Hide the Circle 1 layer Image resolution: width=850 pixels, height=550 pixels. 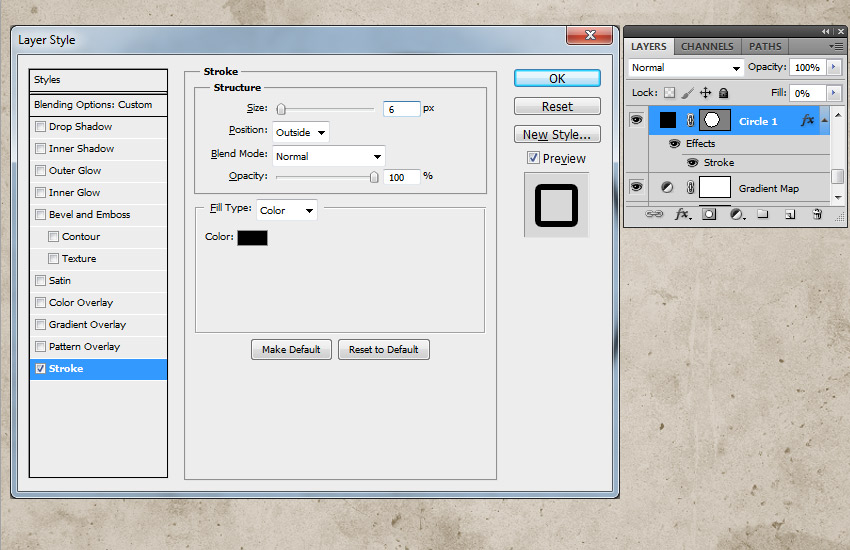pos(636,120)
